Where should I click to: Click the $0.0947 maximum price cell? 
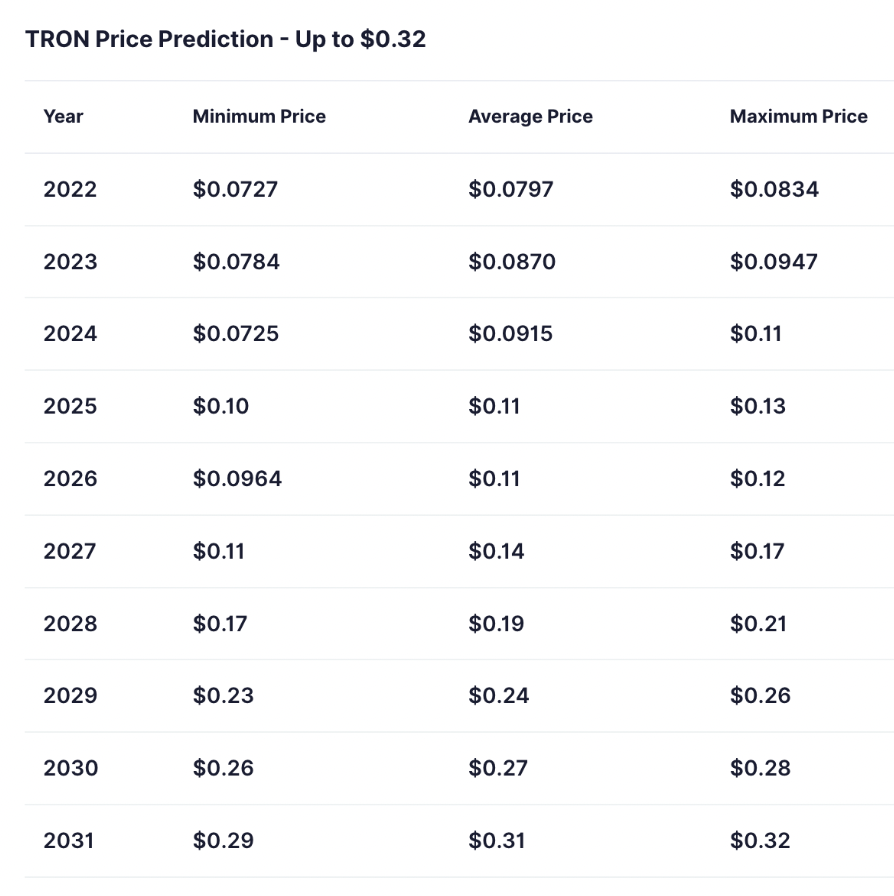(x=773, y=262)
